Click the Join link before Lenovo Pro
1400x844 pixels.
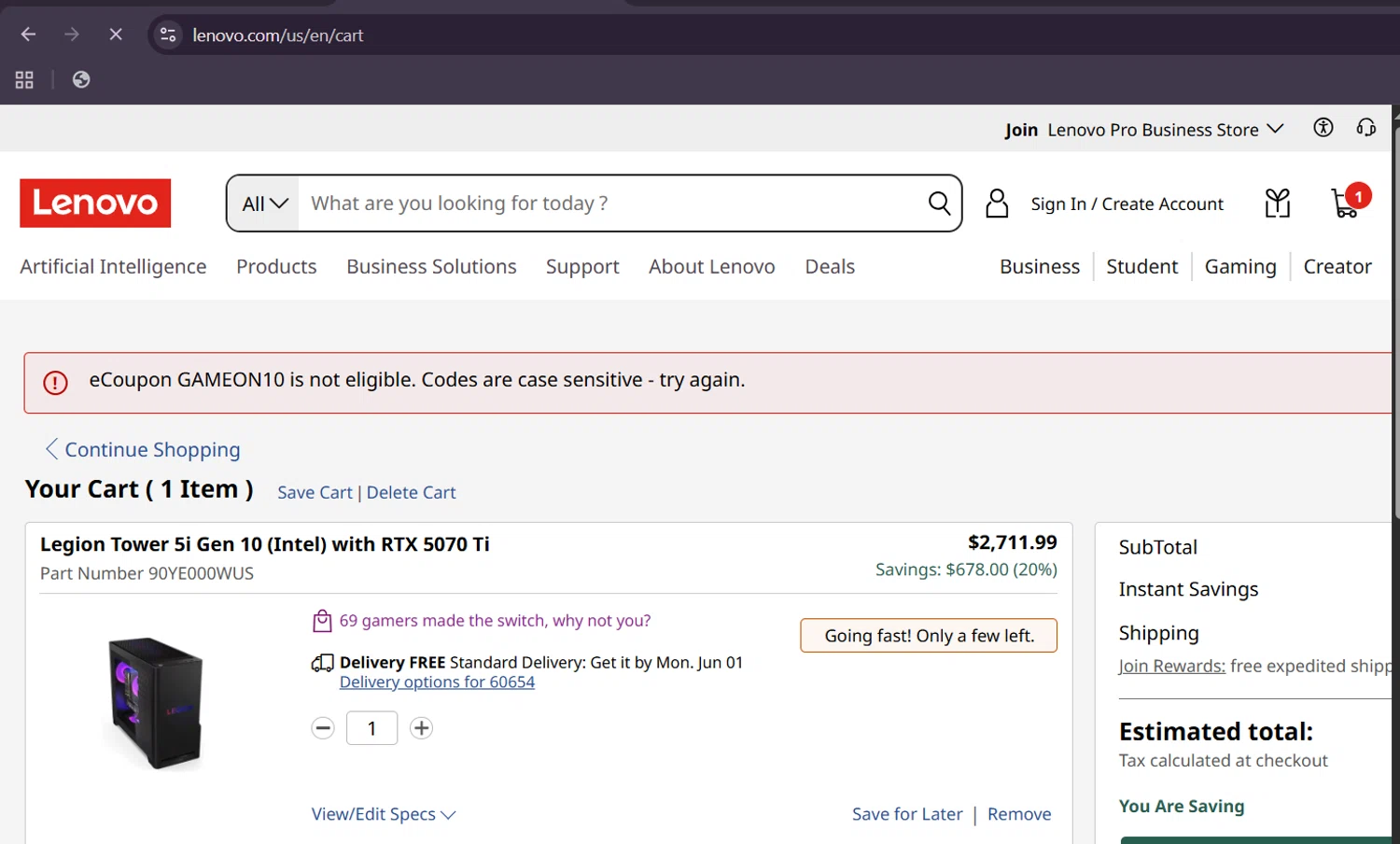(1021, 130)
